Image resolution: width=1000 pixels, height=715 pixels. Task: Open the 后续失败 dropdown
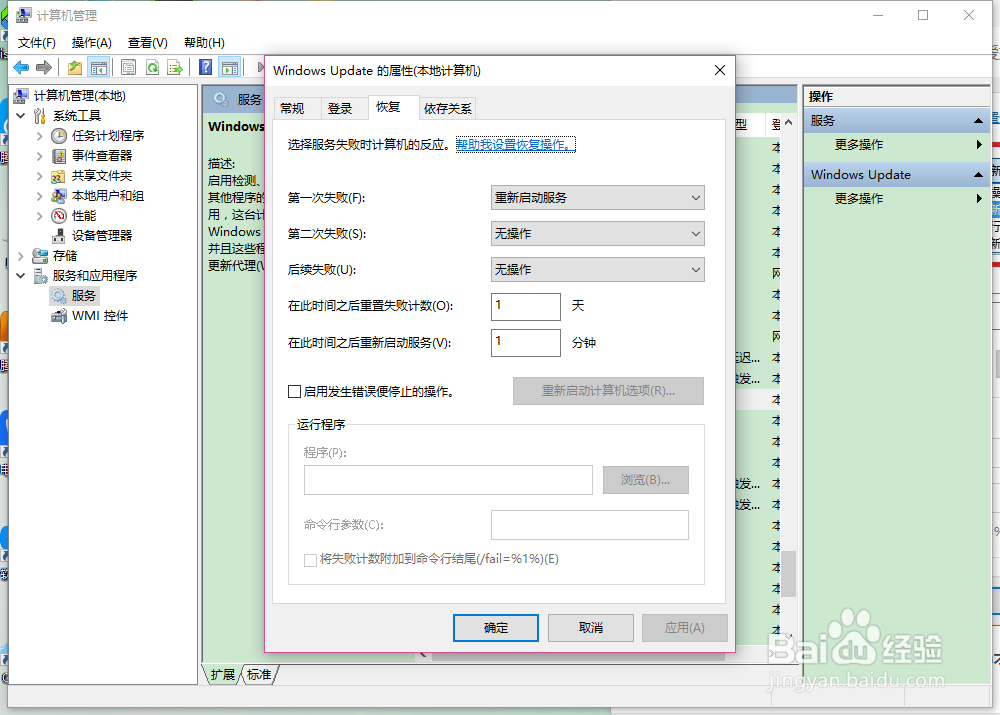(x=598, y=270)
